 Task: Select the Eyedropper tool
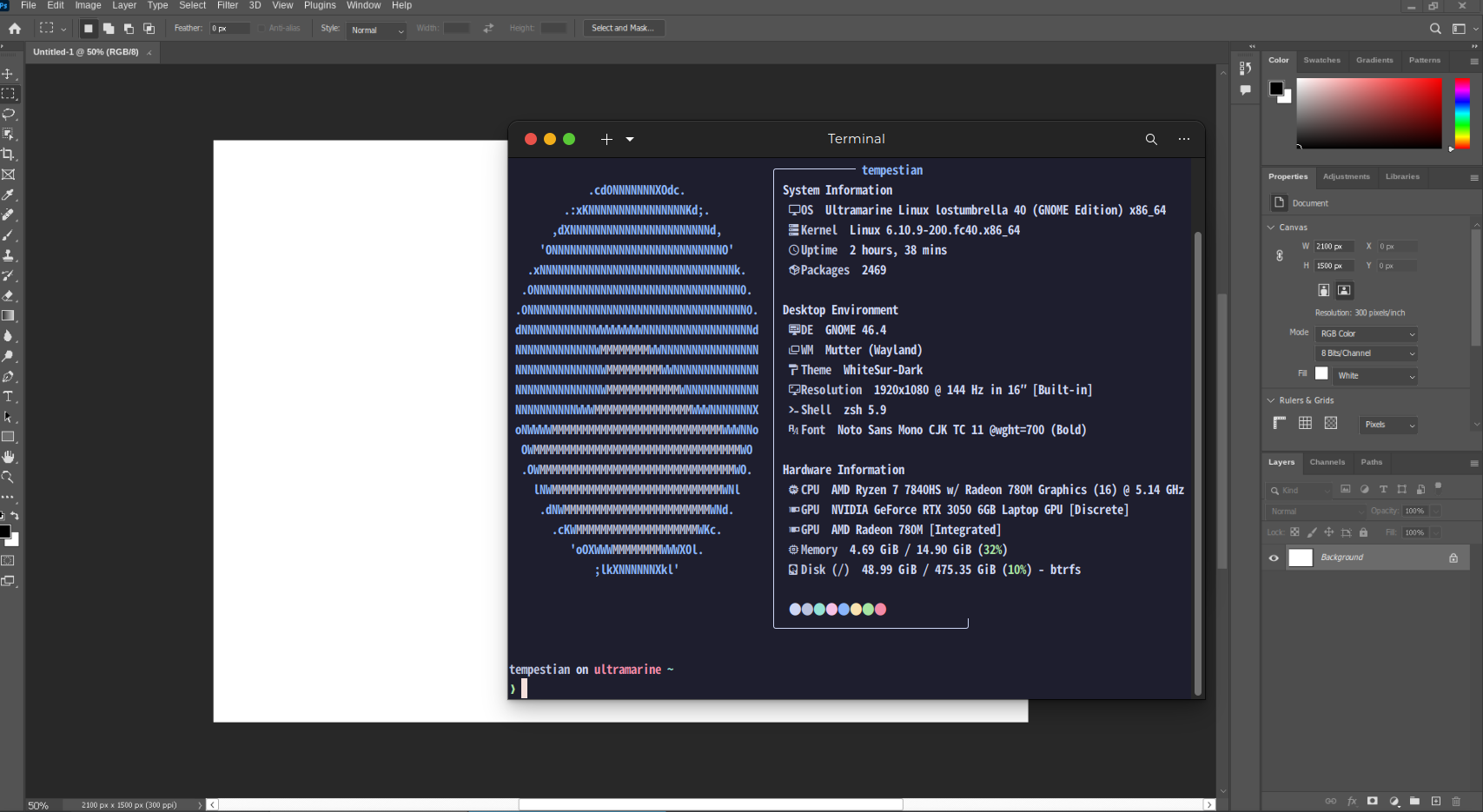pos(9,195)
